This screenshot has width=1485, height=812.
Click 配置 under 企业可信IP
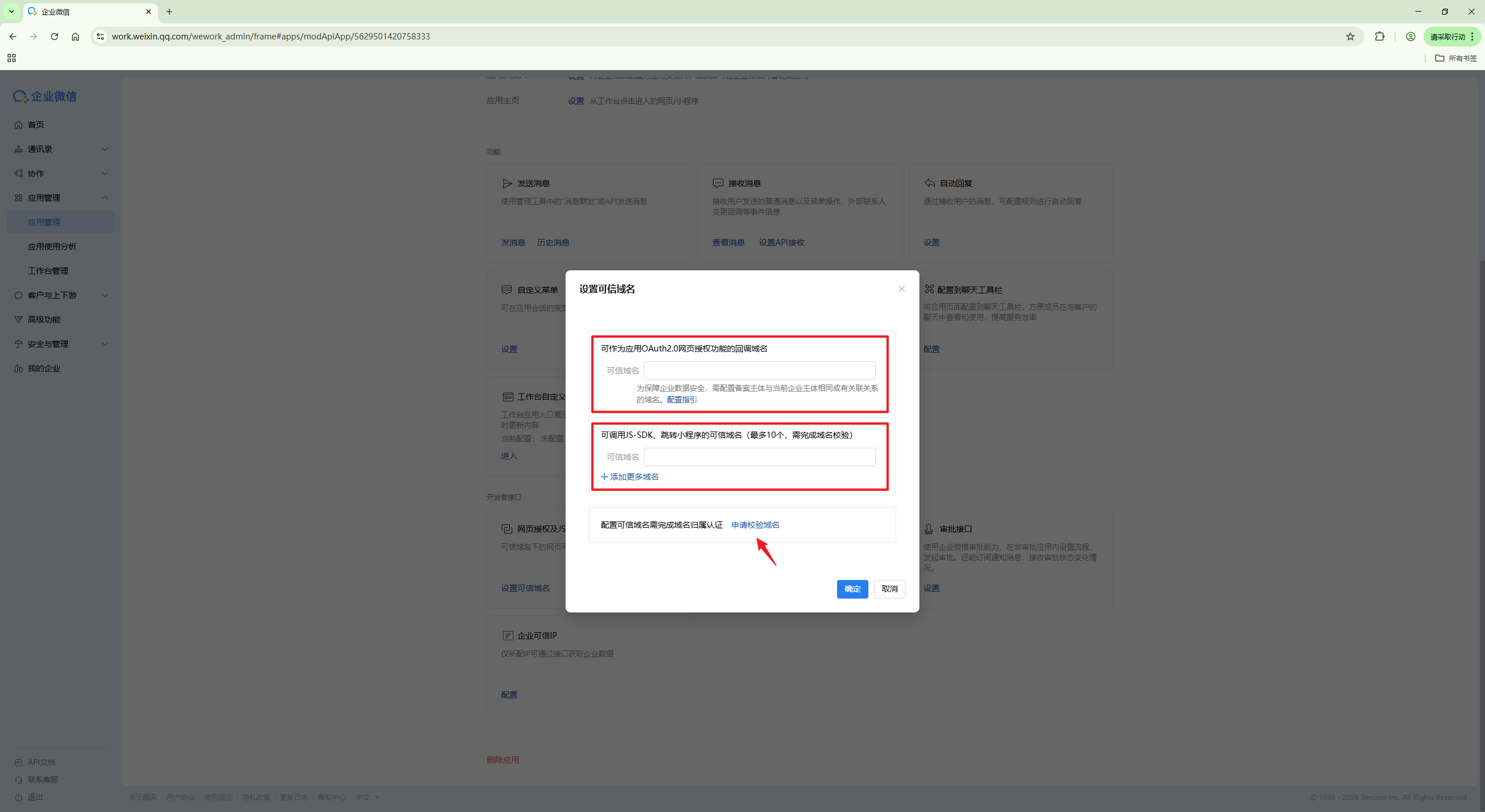[x=509, y=695]
